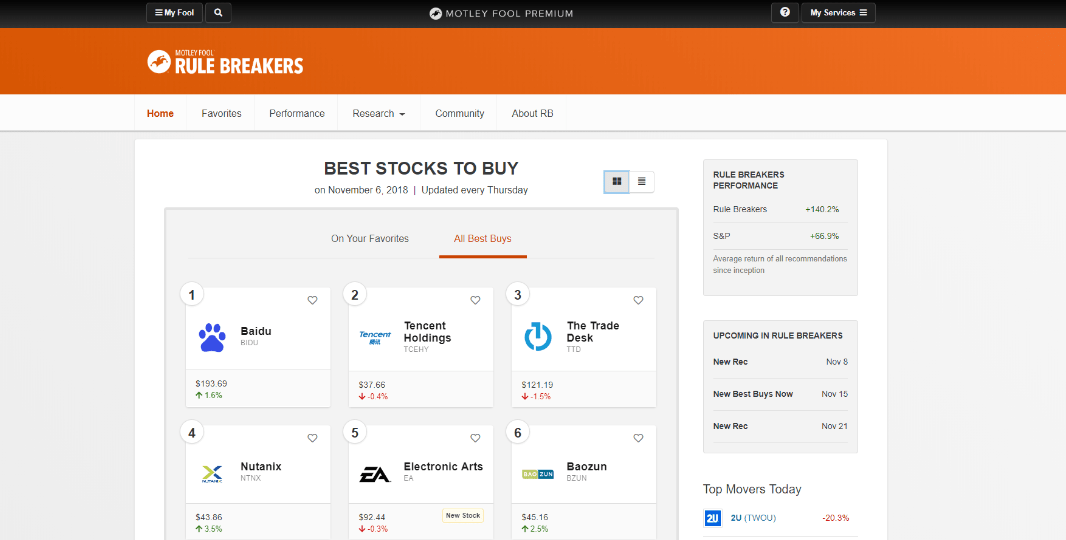This screenshot has height=540, width=1066.
Task: Click the 2U -20.3% change value
Action: click(x=836, y=518)
